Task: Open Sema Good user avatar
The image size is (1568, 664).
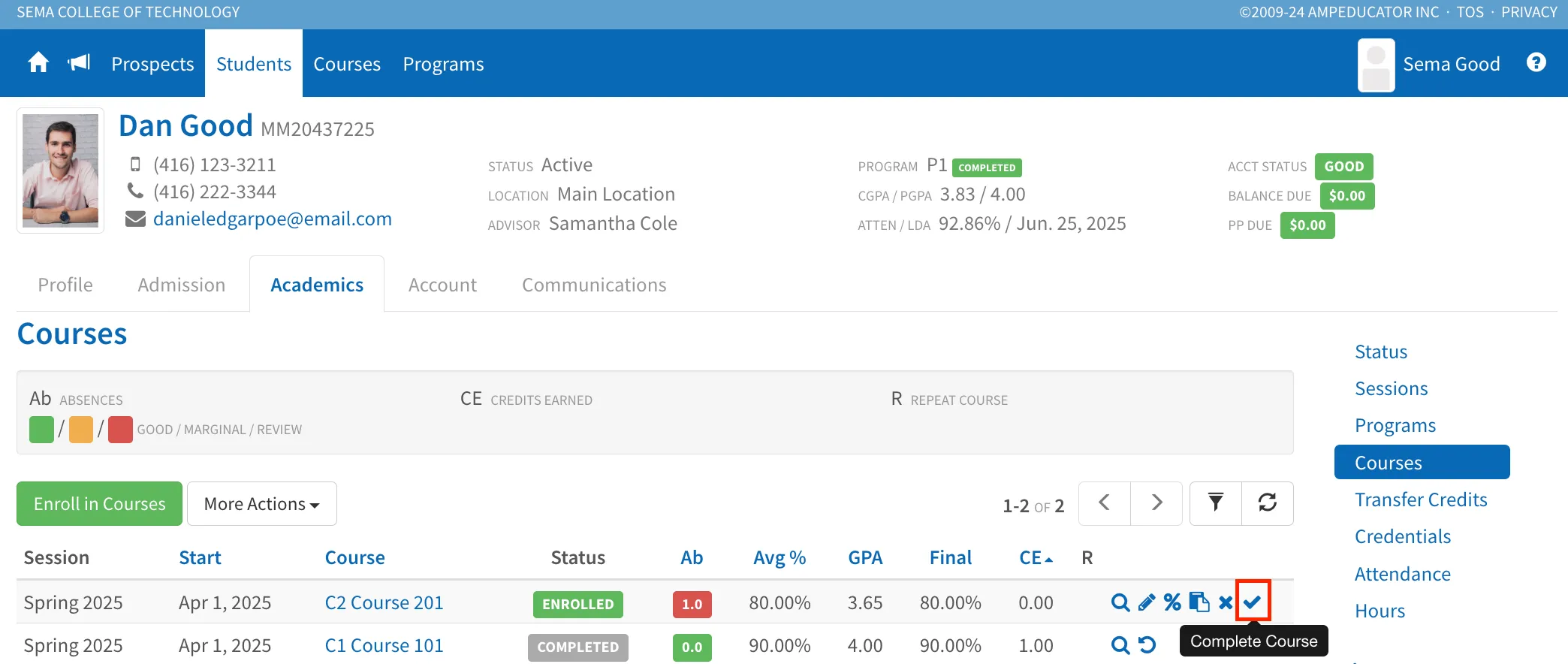Action: click(x=1377, y=65)
